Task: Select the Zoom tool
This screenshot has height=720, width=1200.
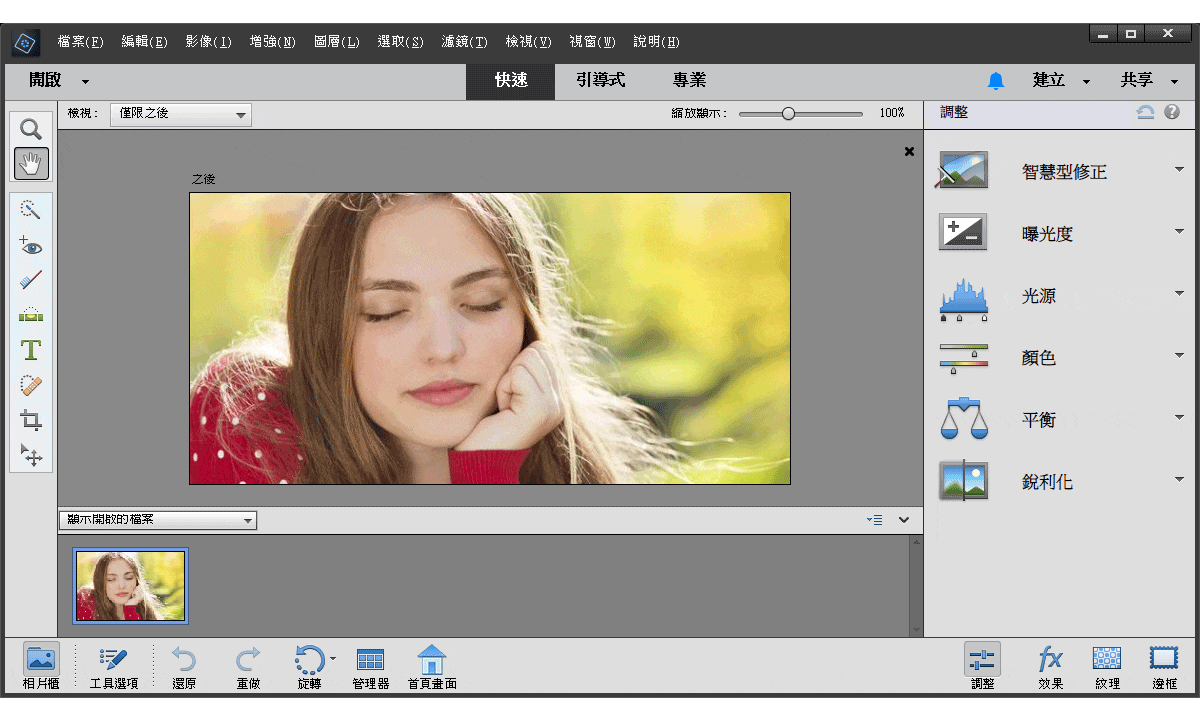Action: coord(30,128)
